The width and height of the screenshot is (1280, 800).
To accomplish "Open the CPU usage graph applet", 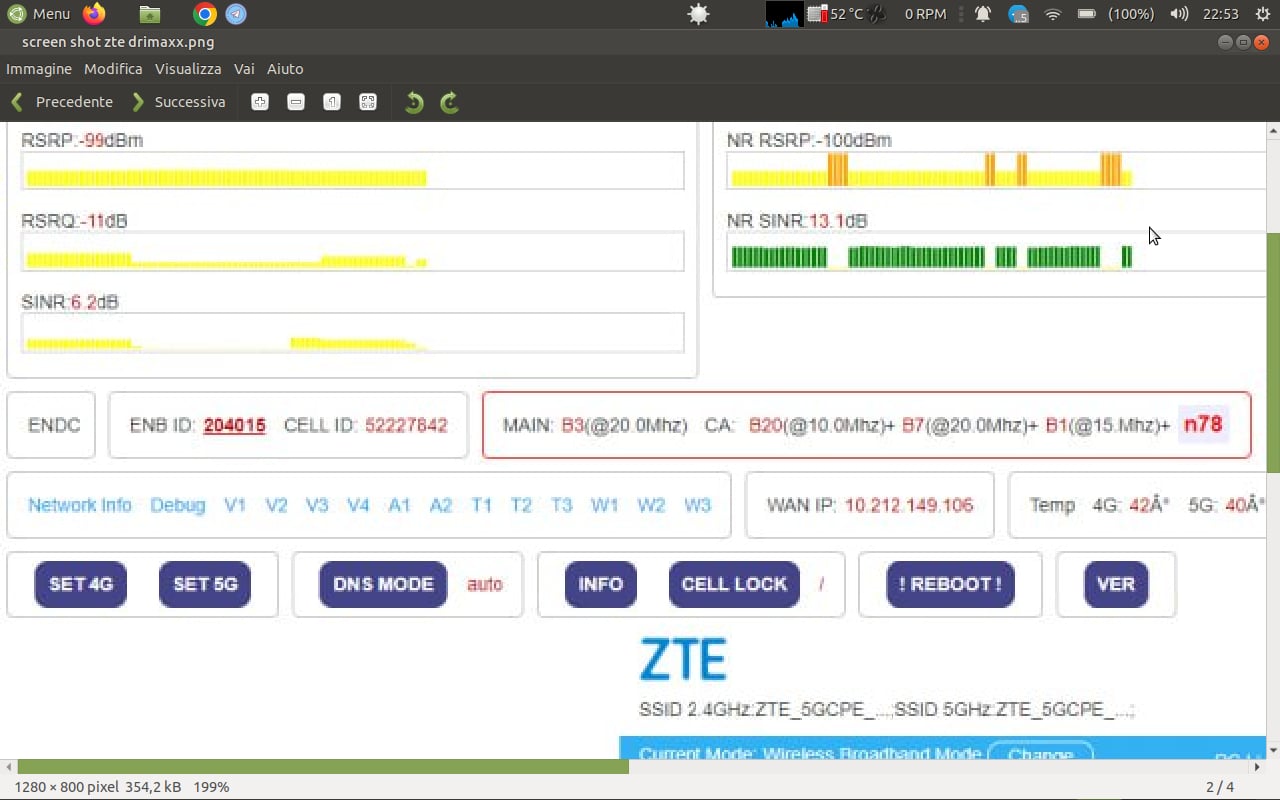I will coord(784,14).
